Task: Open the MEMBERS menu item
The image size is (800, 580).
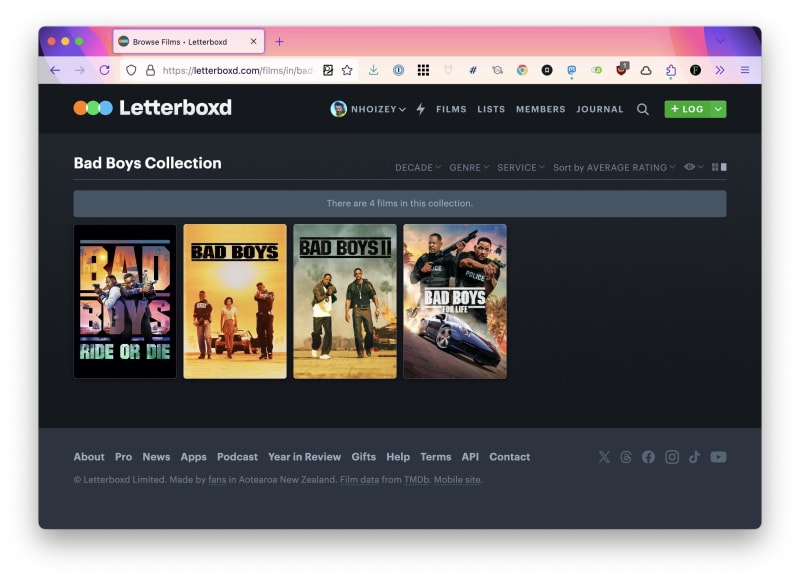Action: (x=540, y=109)
